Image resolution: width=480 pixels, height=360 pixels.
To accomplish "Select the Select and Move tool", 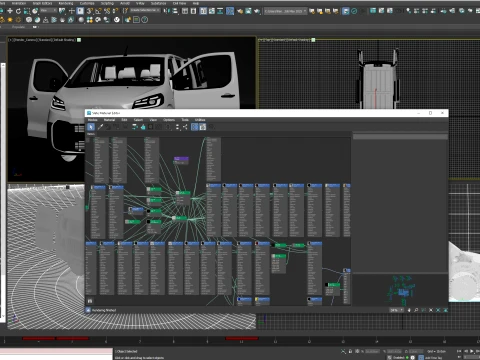I will [10, 11].
